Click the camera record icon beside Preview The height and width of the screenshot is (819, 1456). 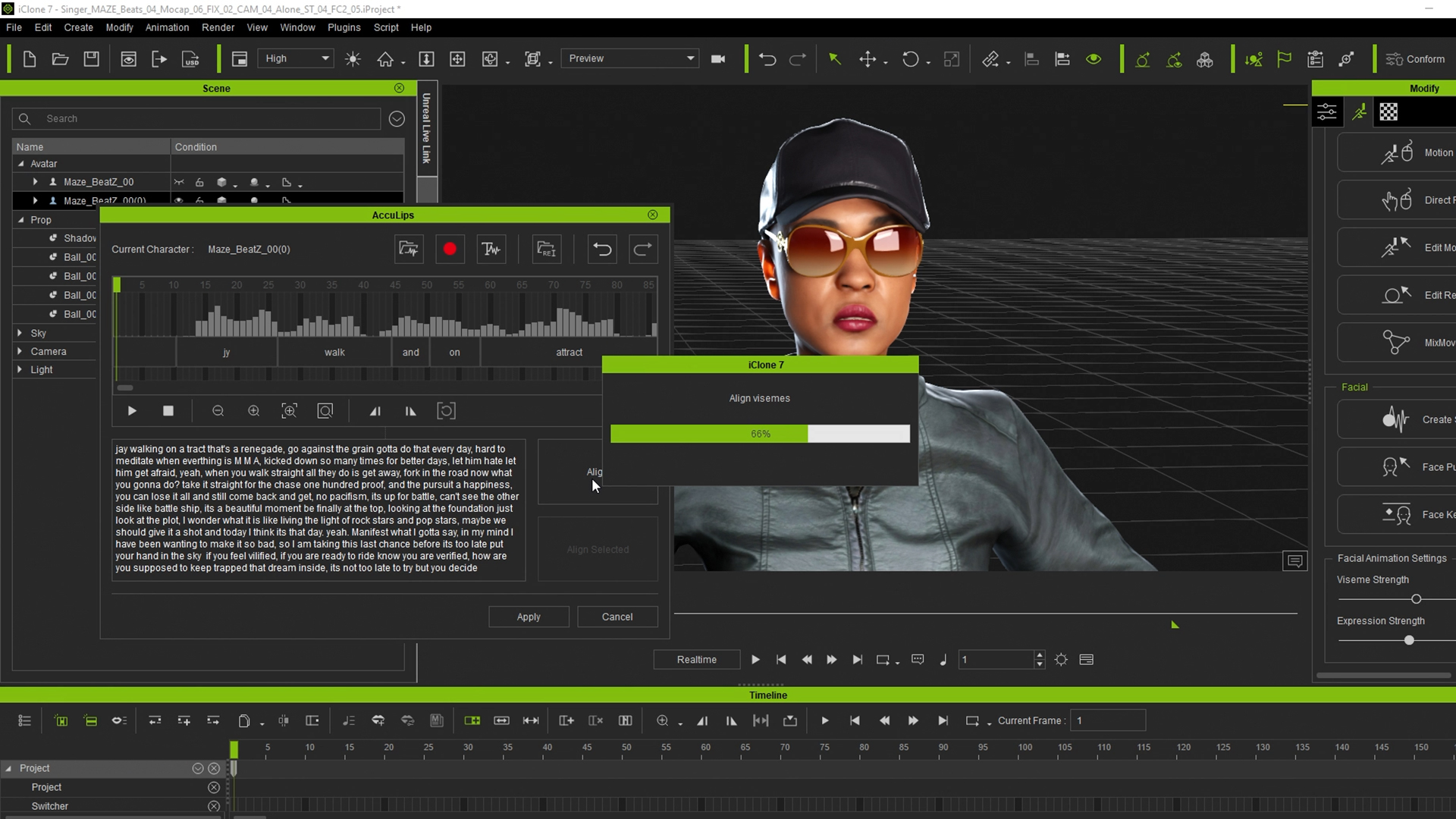point(718,59)
